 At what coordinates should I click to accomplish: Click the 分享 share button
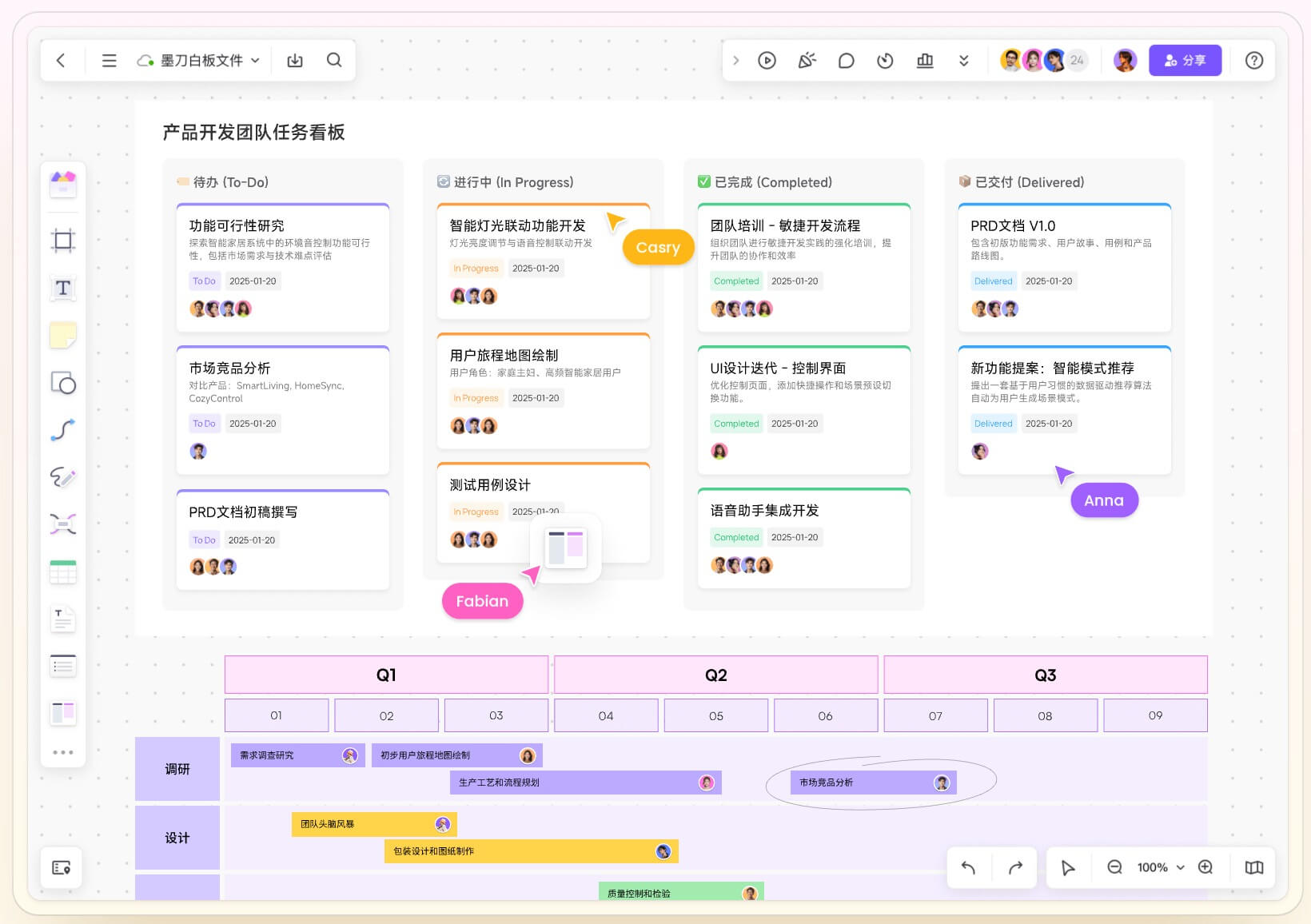pos(1185,60)
